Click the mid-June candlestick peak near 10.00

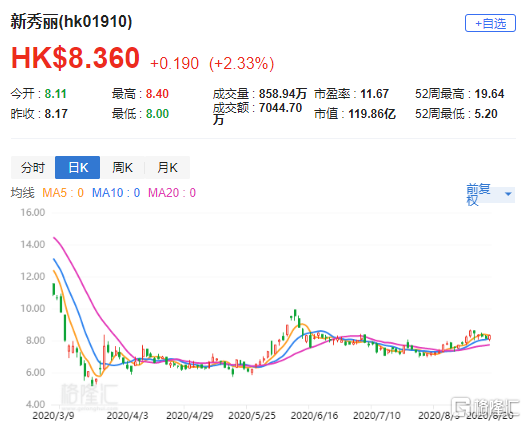point(295,315)
